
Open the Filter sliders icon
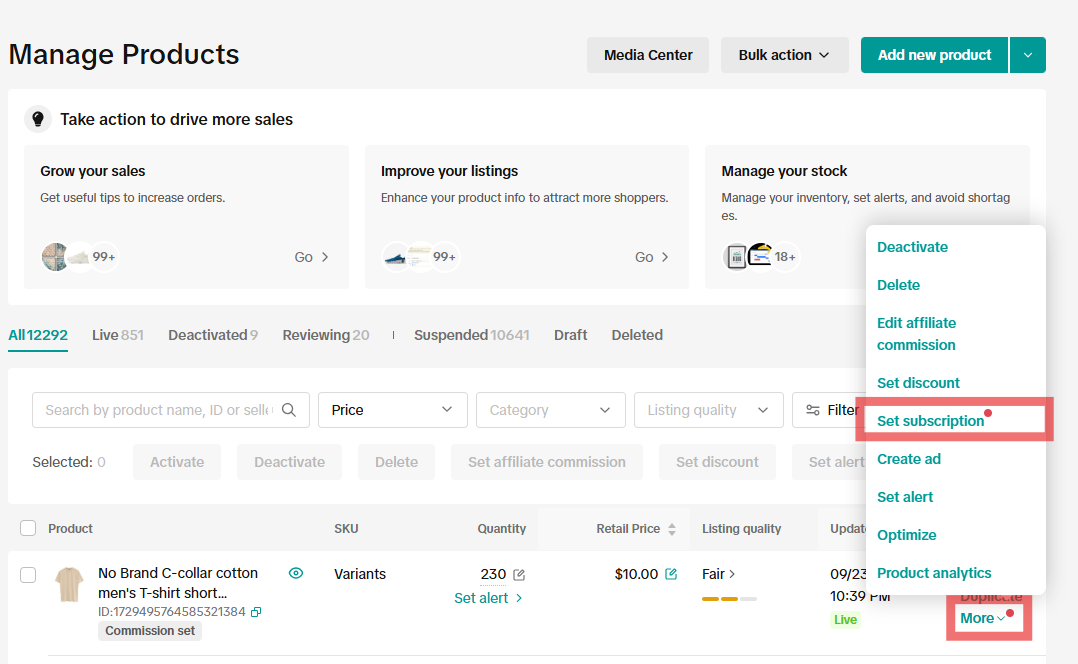point(812,410)
